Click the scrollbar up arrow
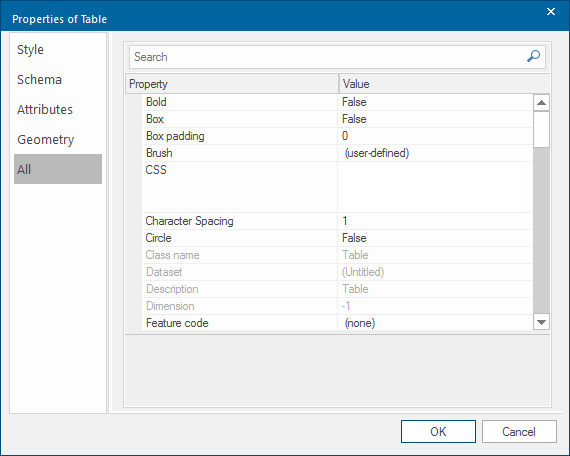The image size is (570, 456). [x=541, y=103]
